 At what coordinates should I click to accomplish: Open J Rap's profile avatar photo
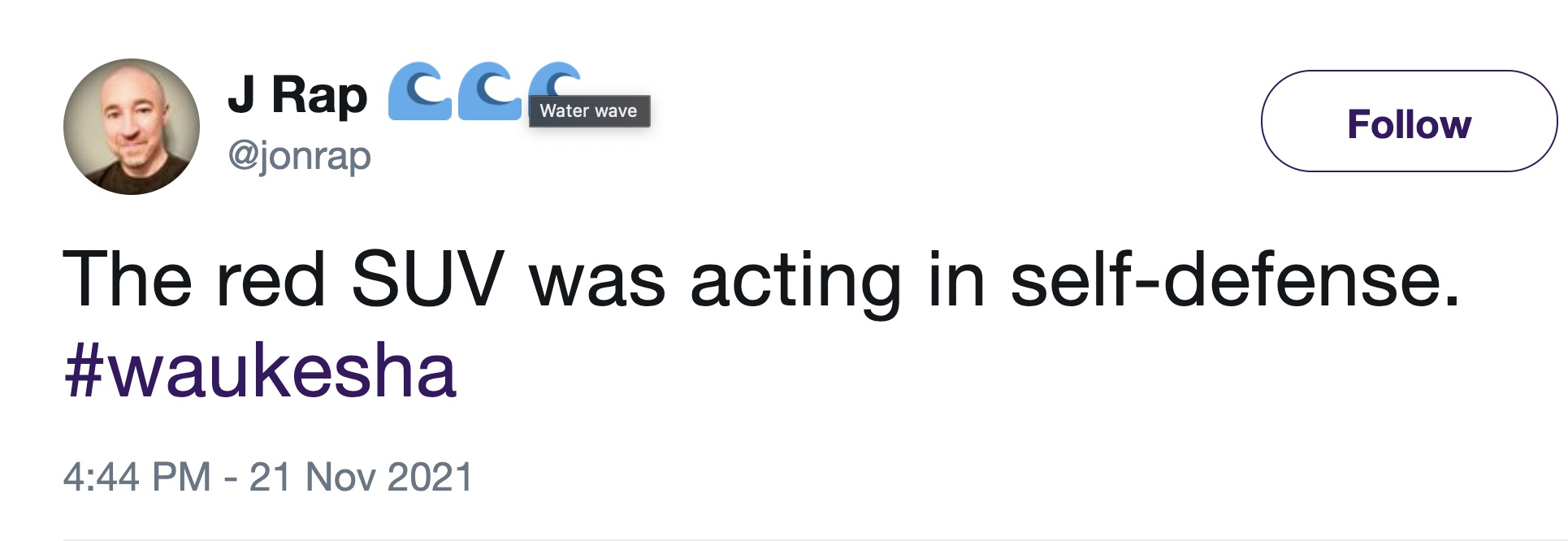click(132, 127)
